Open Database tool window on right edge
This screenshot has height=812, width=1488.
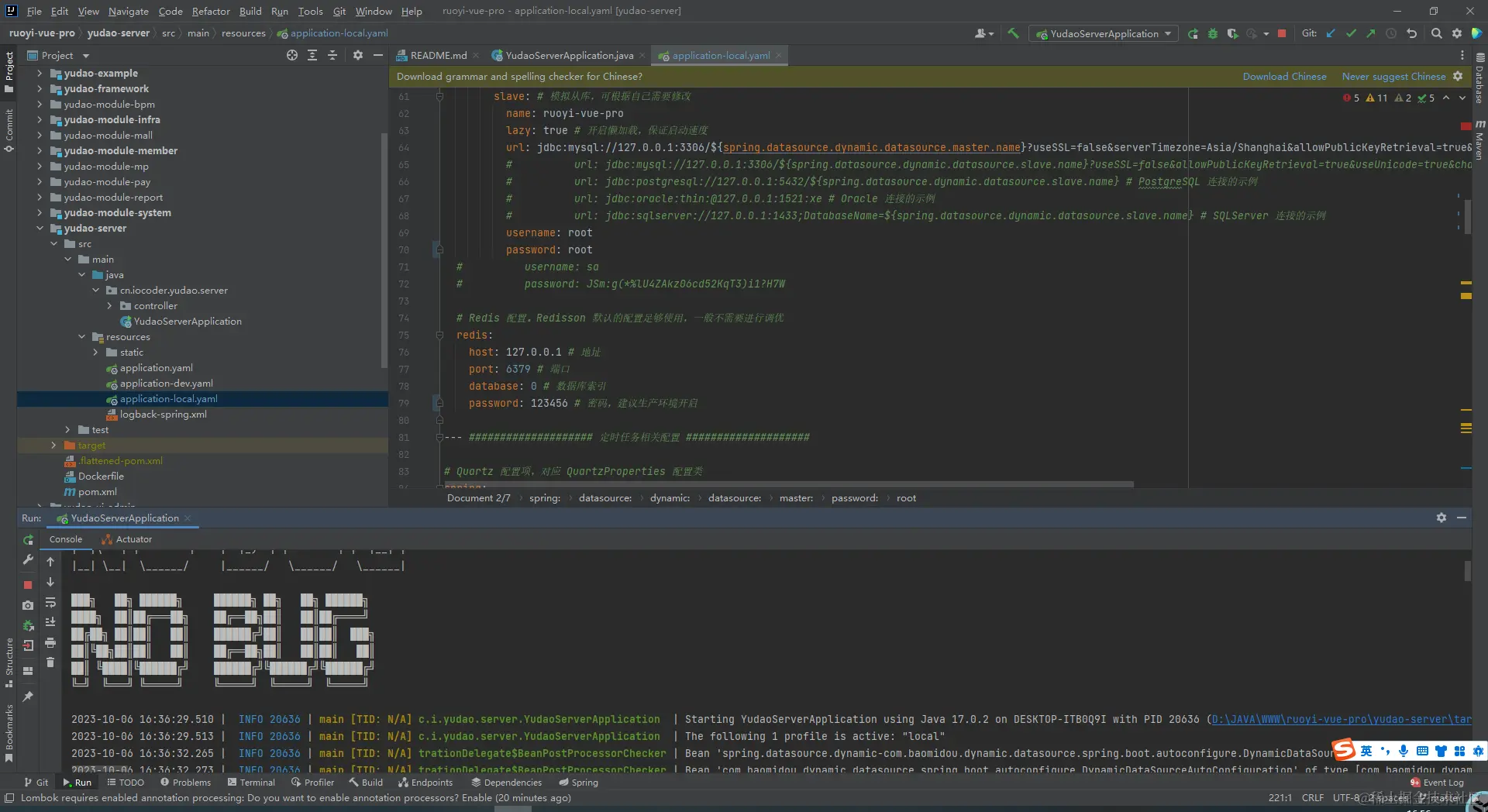[x=1479, y=77]
